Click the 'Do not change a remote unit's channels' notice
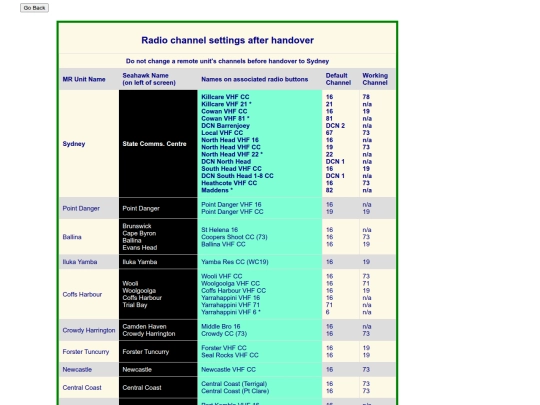 [x=227, y=61]
